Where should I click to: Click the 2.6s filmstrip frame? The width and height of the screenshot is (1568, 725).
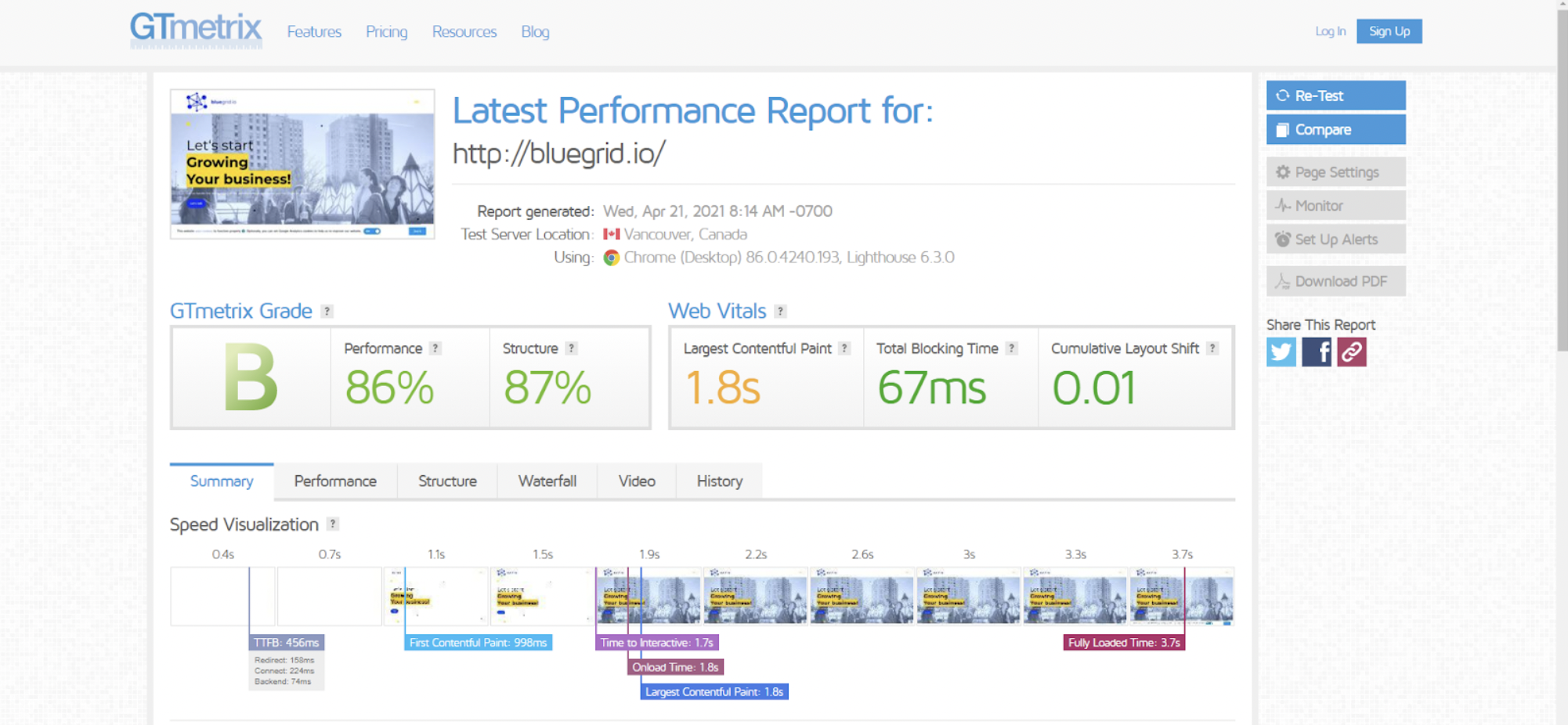coord(862,596)
